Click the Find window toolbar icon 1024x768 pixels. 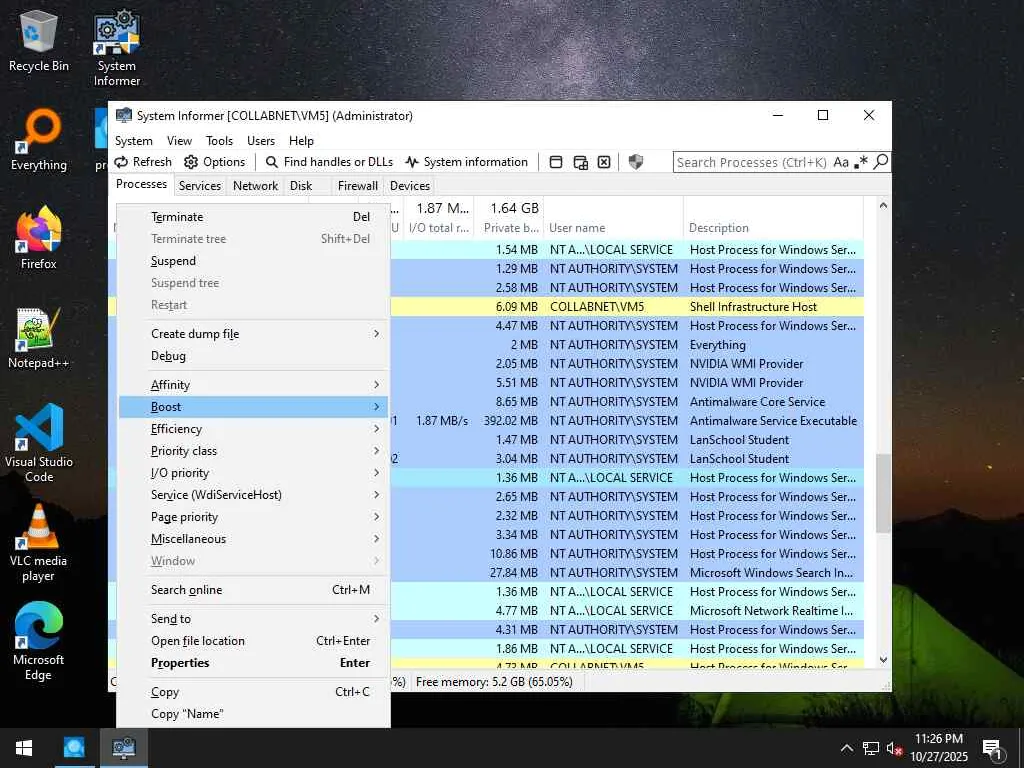pyautogui.click(x=556, y=162)
